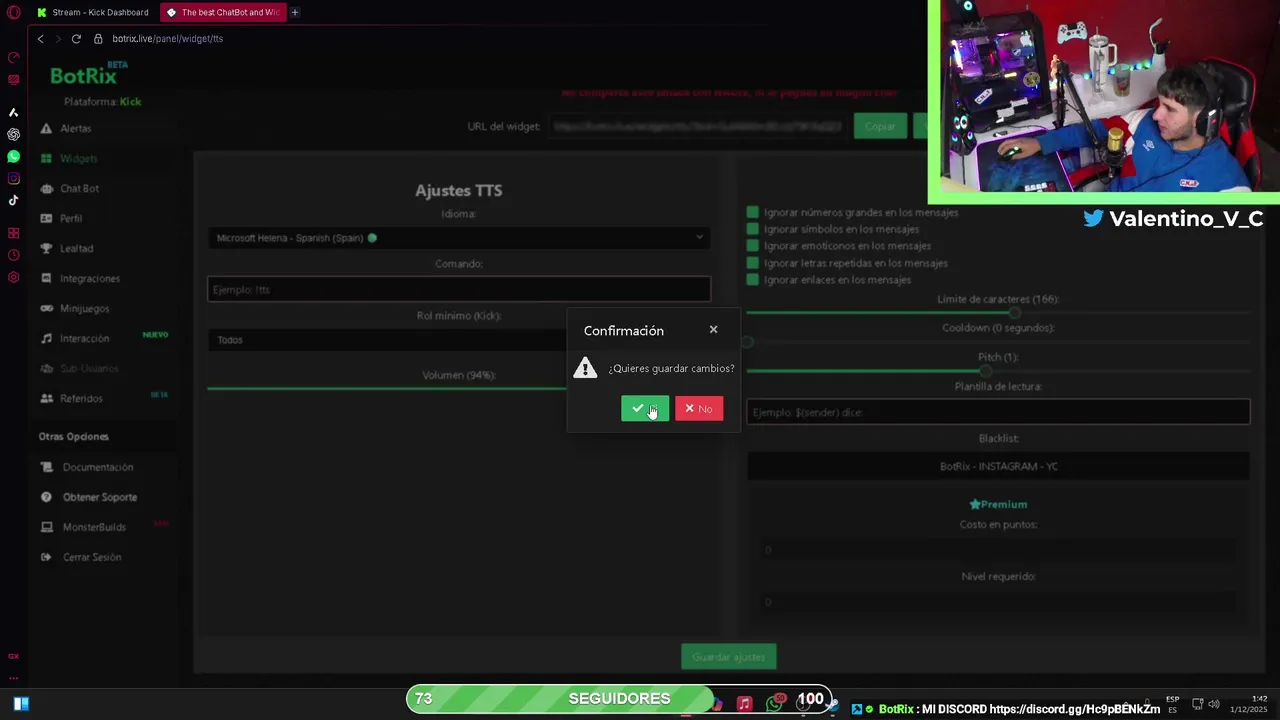
Task: Click the Comando input field
Action: 459,289
